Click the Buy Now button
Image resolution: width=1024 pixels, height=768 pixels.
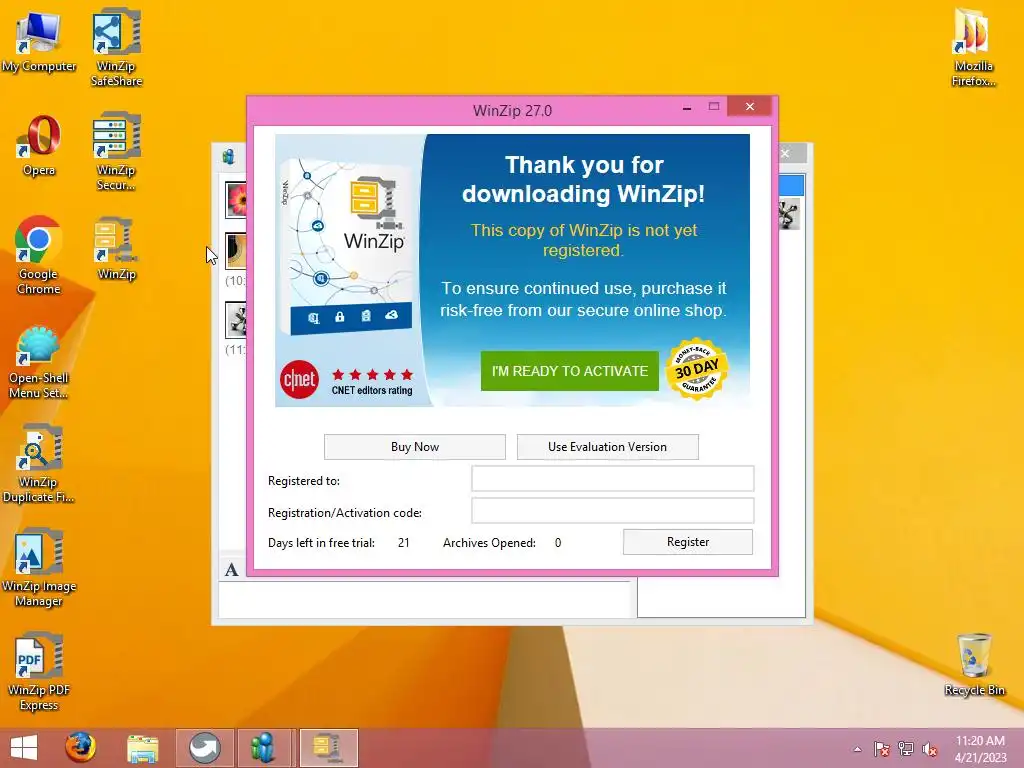[415, 447]
